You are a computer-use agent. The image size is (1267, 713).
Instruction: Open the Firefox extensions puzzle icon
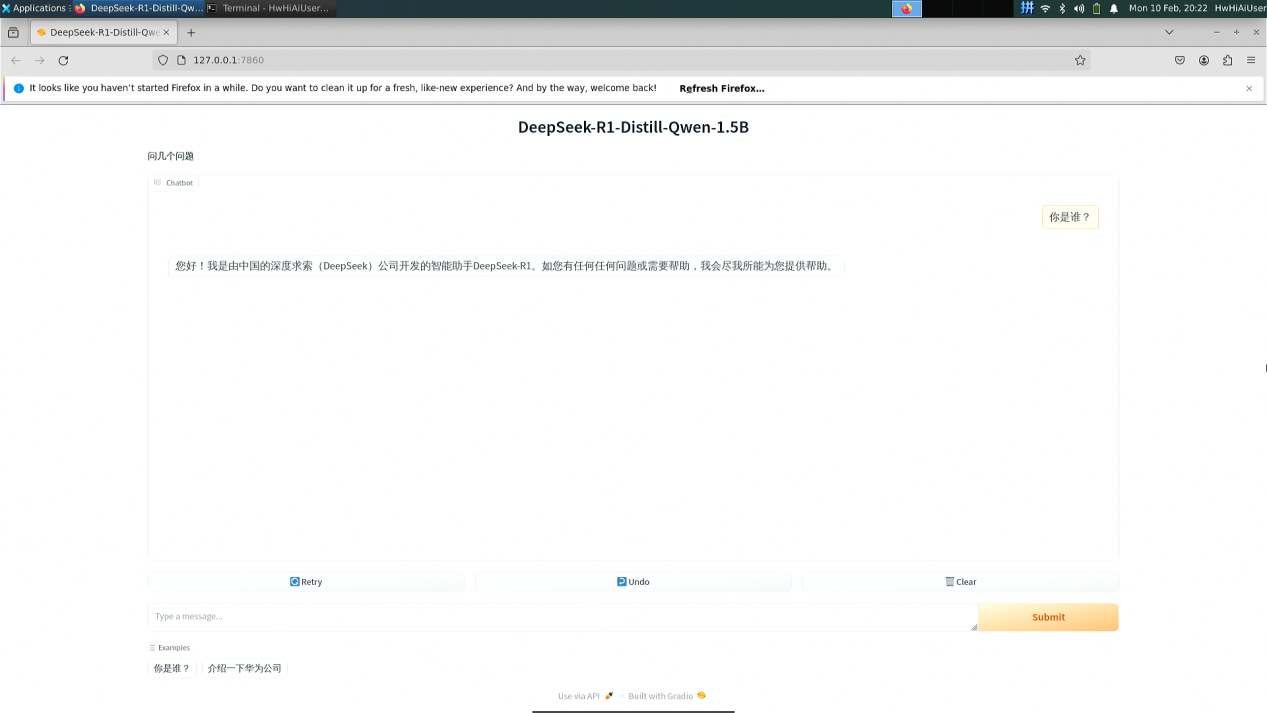coord(1226,59)
